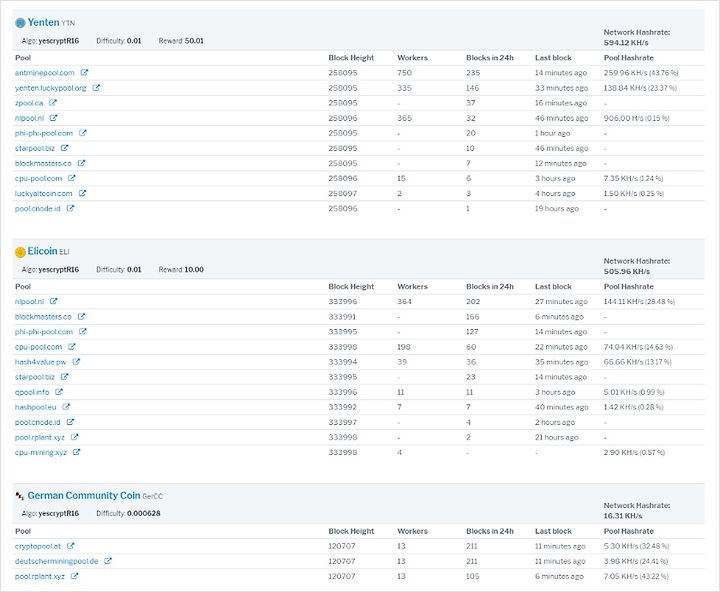Click external link icon for hashpool.eu
Screen dimensions: 720x592
66,407
